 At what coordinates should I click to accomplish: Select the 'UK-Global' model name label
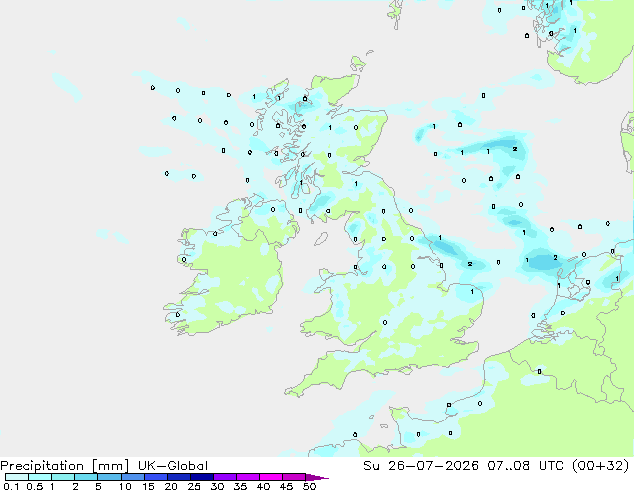(x=173, y=466)
